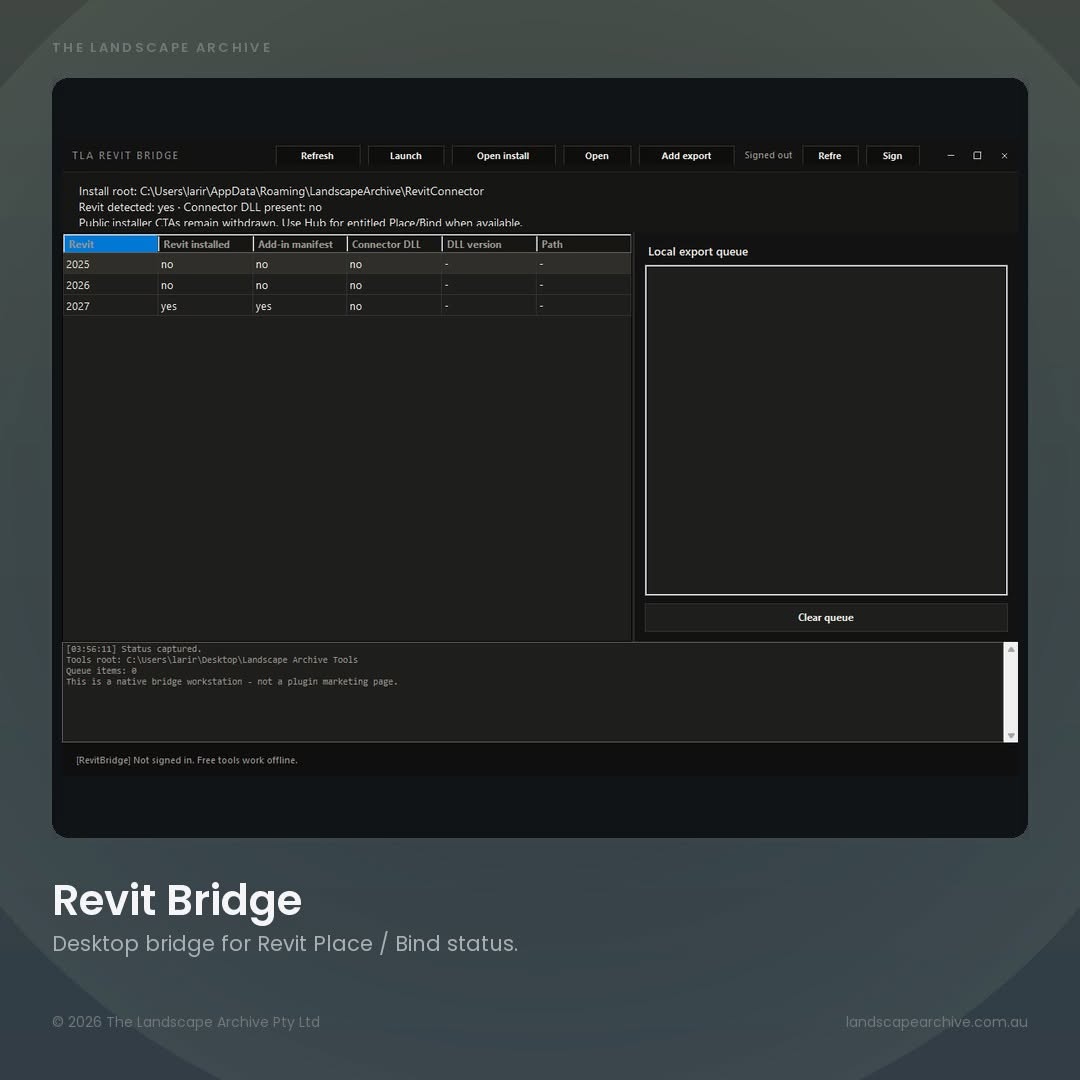Click the Open install button

click(503, 156)
